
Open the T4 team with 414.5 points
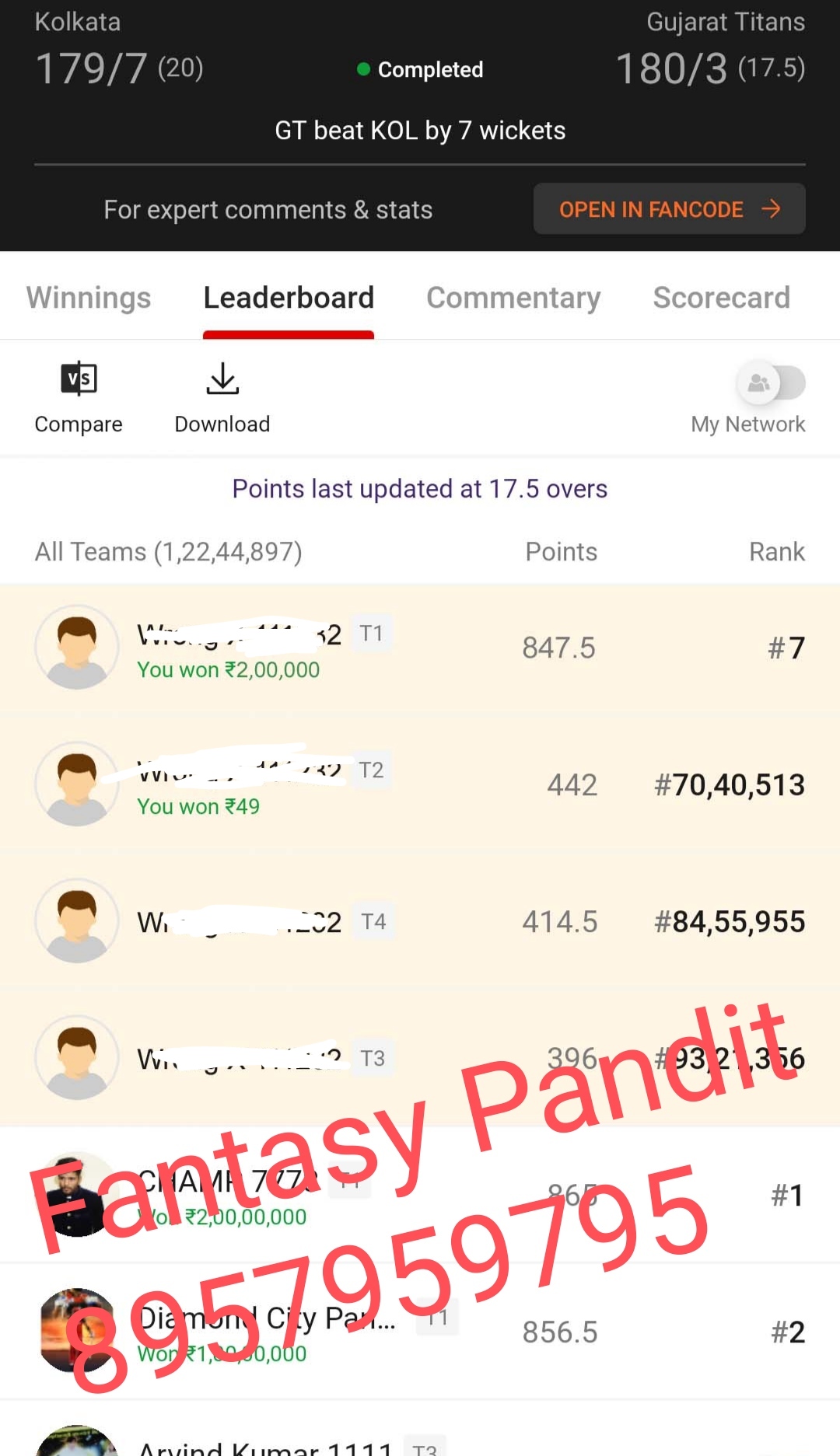[420, 922]
